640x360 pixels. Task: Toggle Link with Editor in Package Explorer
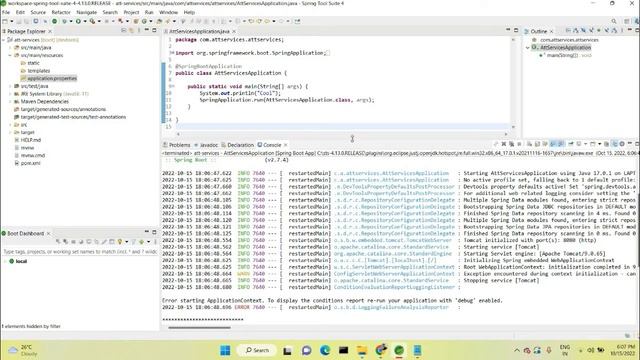point(132,30)
